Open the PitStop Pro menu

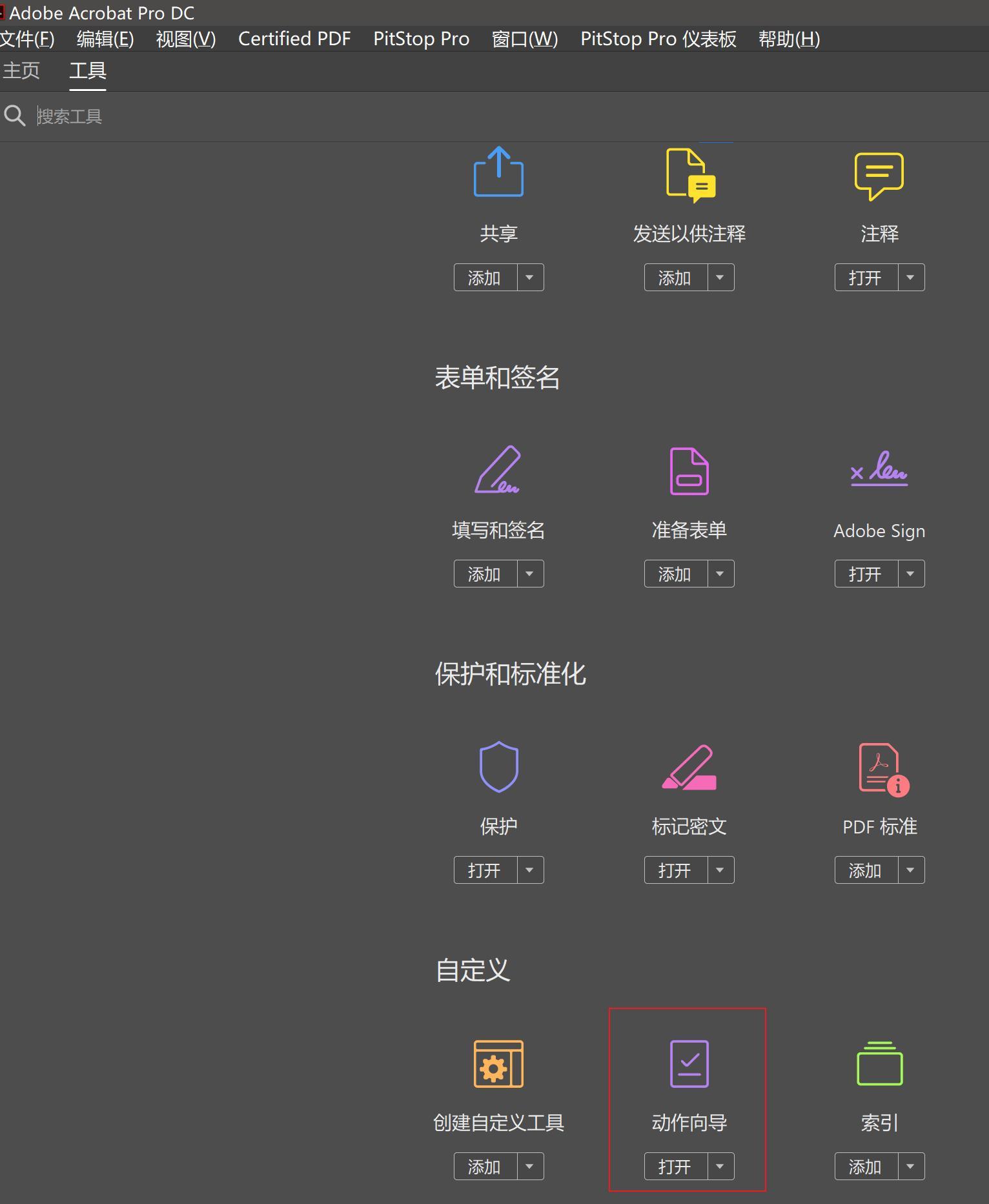pos(421,39)
